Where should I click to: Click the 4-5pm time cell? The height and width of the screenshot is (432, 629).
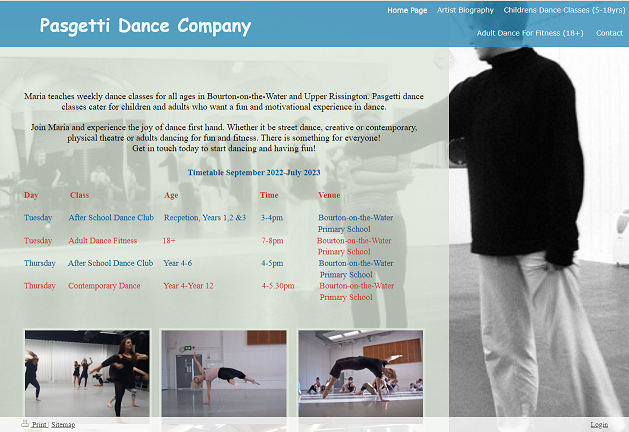point(272,263)
